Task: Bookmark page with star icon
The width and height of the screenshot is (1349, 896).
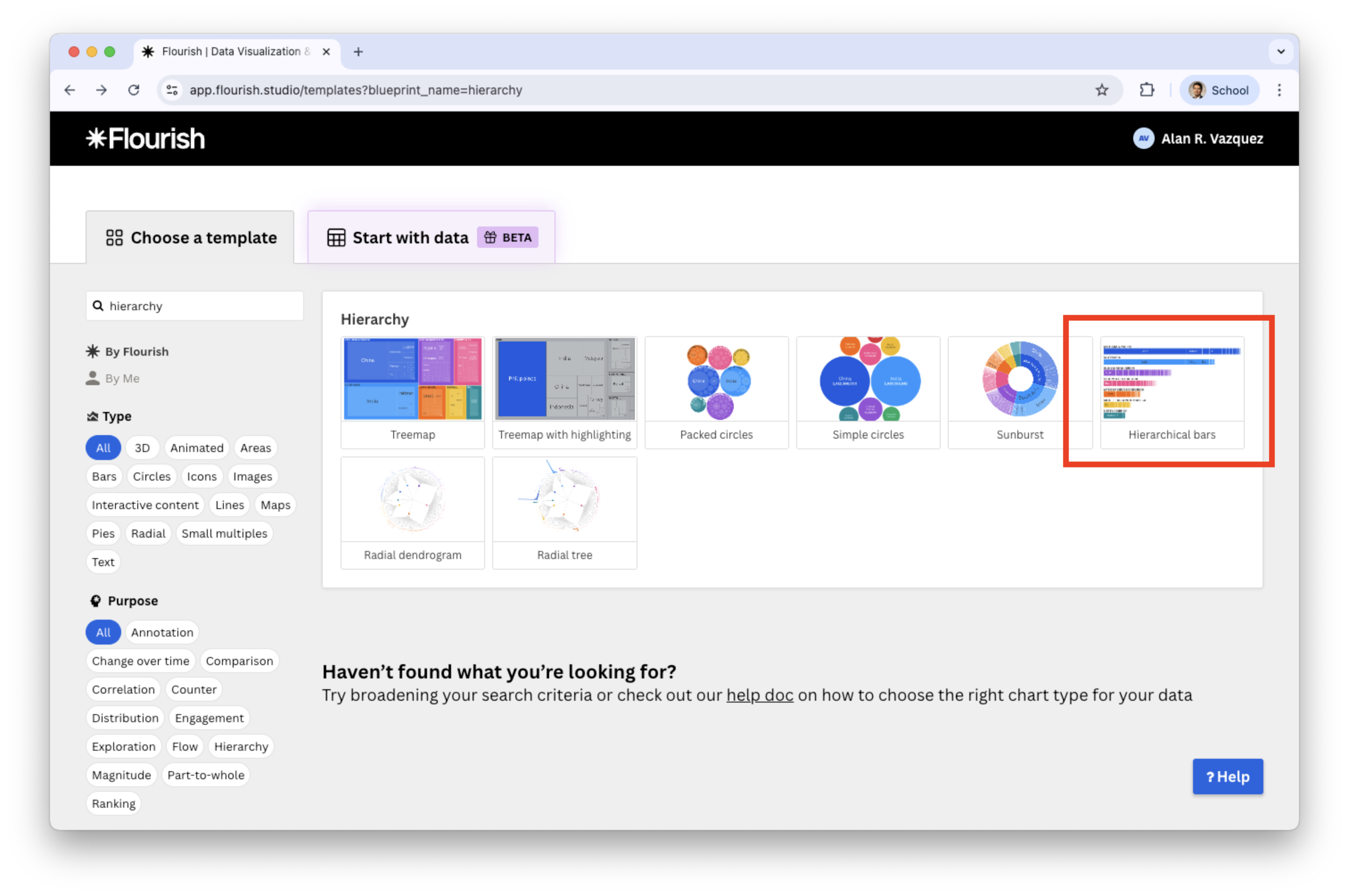Action: (1102, 90)
